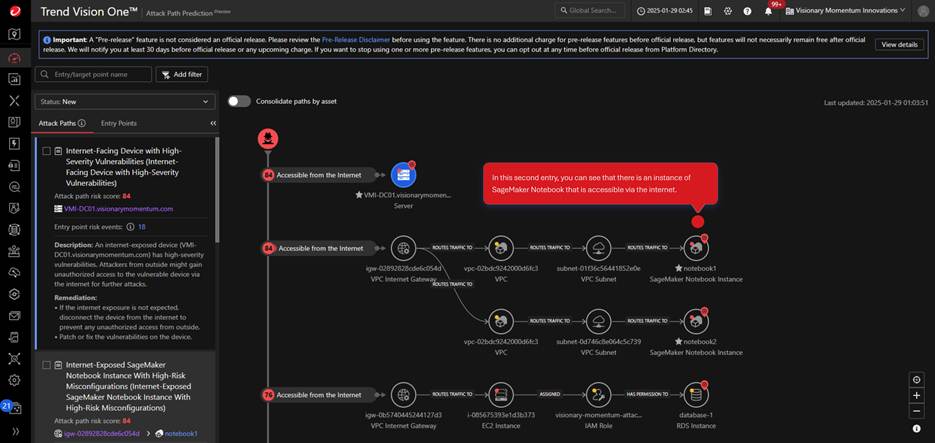The image size is (935, 443).
Task: Click the risk score 76 path badge
Action: point(268,395)
